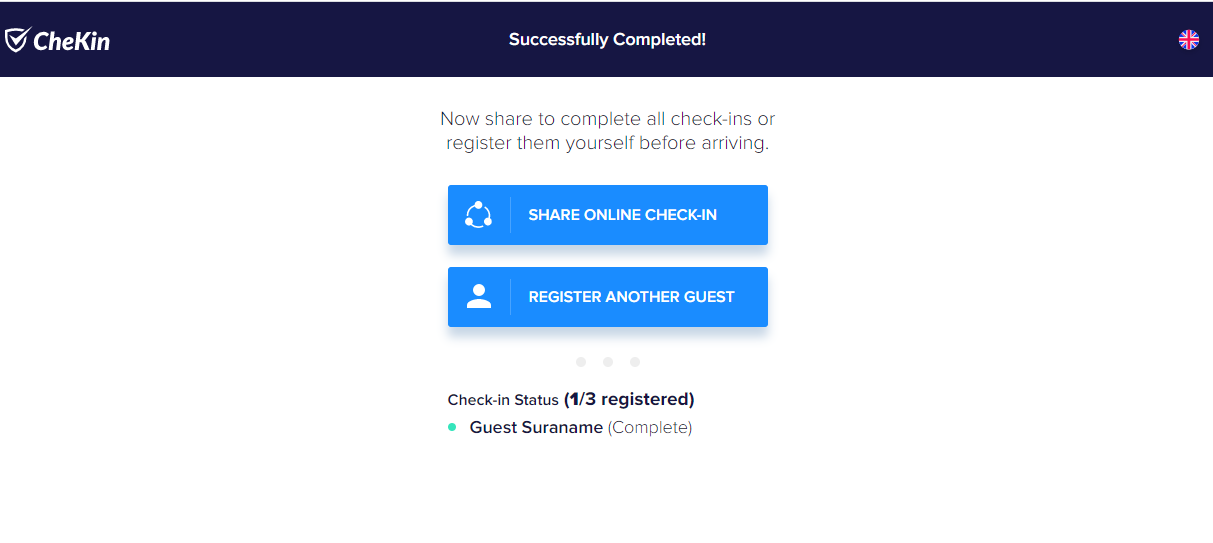
Task: Select the third pagination dot
Action: (635, 362)
